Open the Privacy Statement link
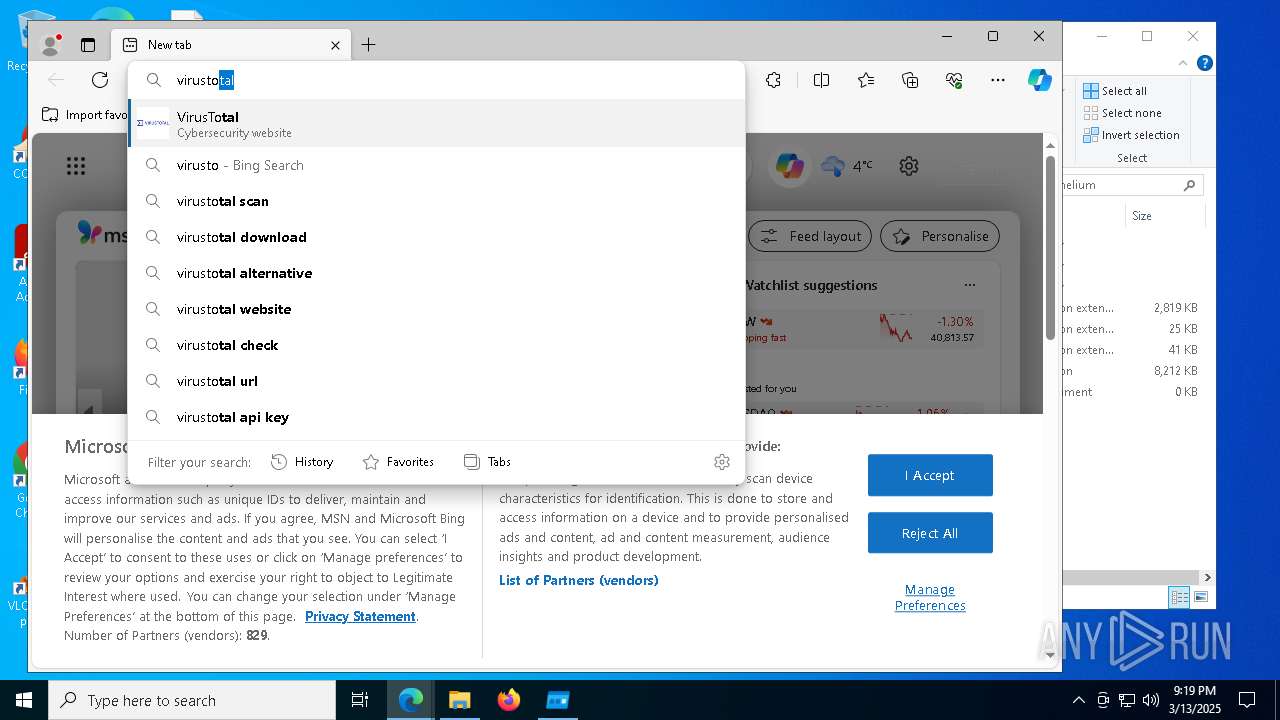Viewport: 1280px width, 720px height. pyautogui.click(x=360, y=616)
